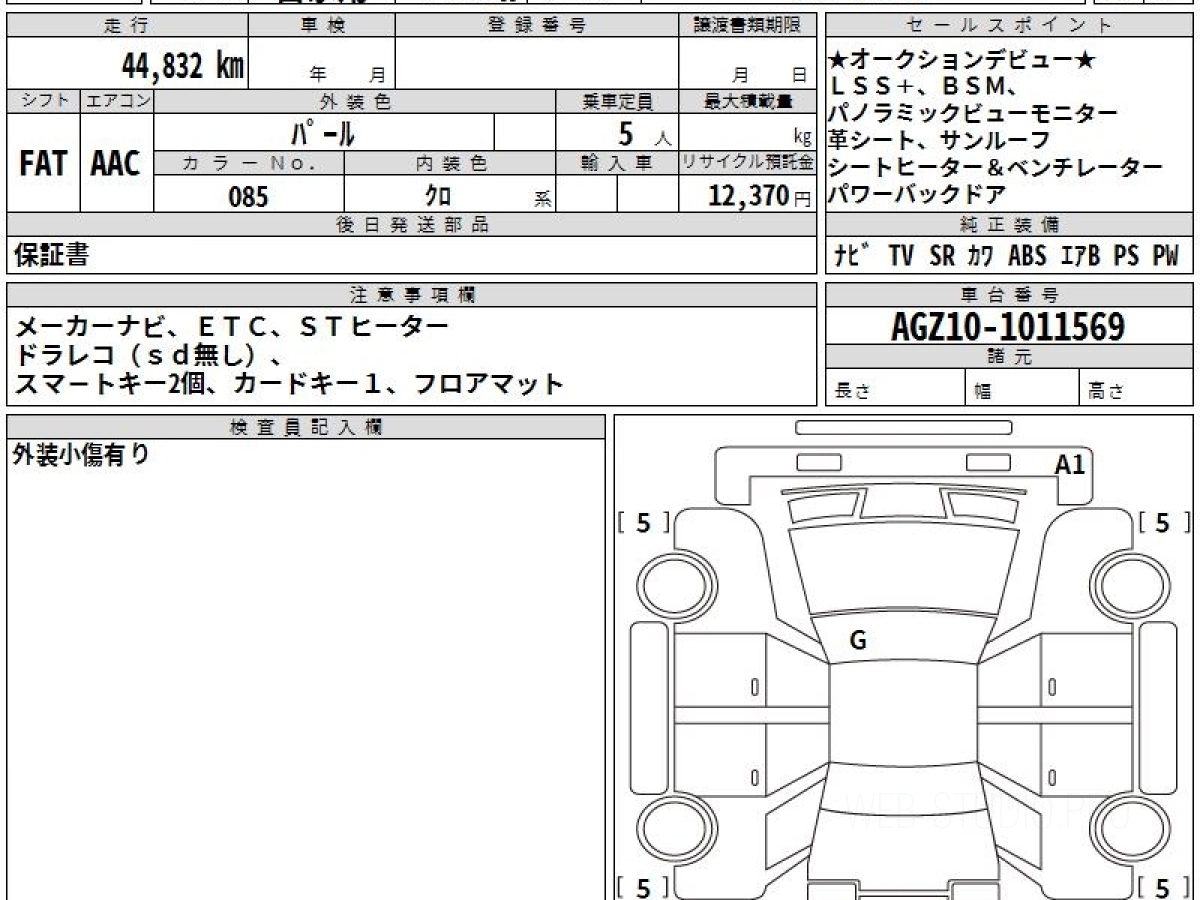This screenshot has width=1200, height=900.
Task: Click the 検査員記入欄 header
Action: click(306, 426)
